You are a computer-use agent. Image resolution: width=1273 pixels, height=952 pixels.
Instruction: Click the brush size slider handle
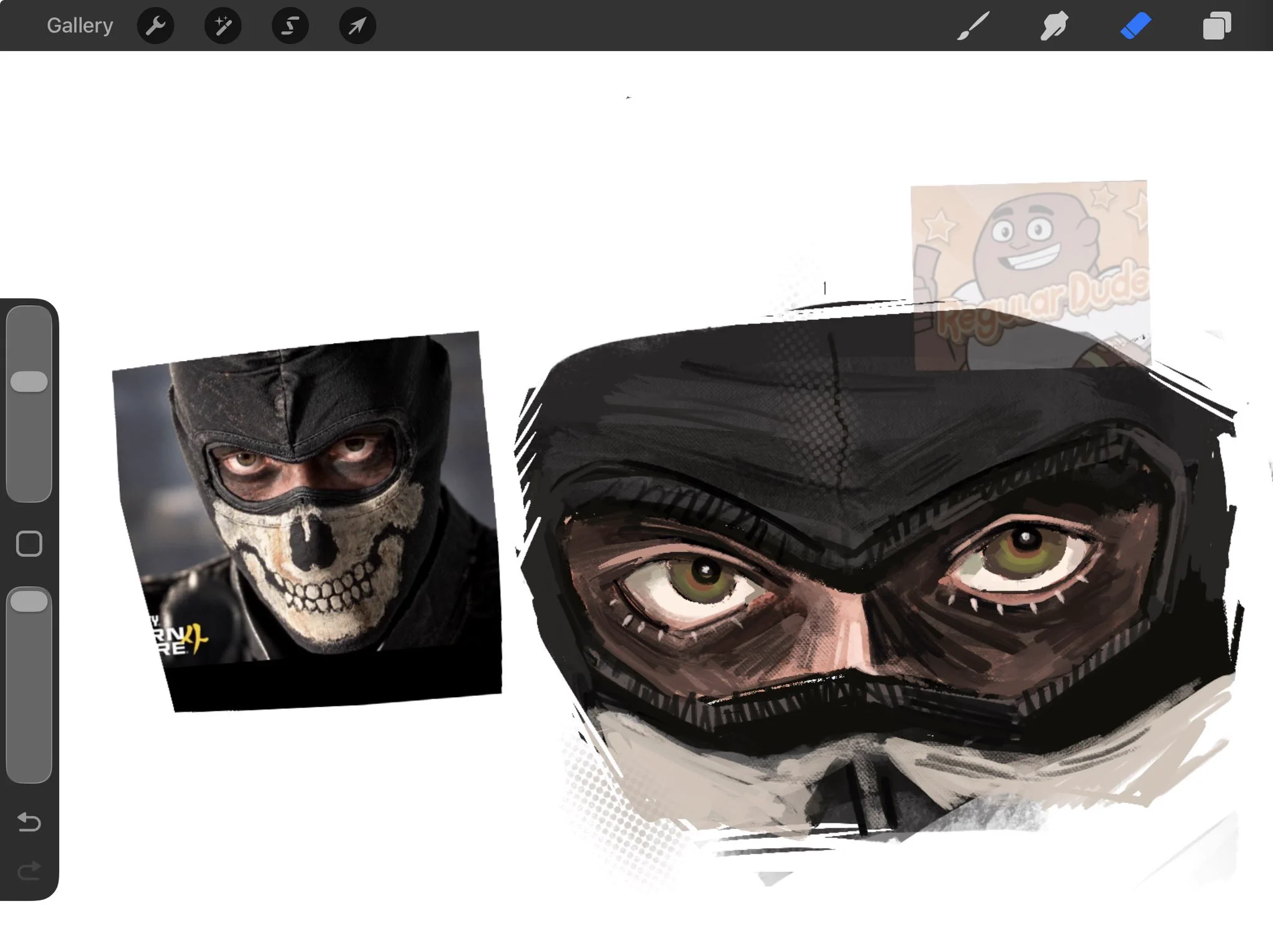click(29, 382)
